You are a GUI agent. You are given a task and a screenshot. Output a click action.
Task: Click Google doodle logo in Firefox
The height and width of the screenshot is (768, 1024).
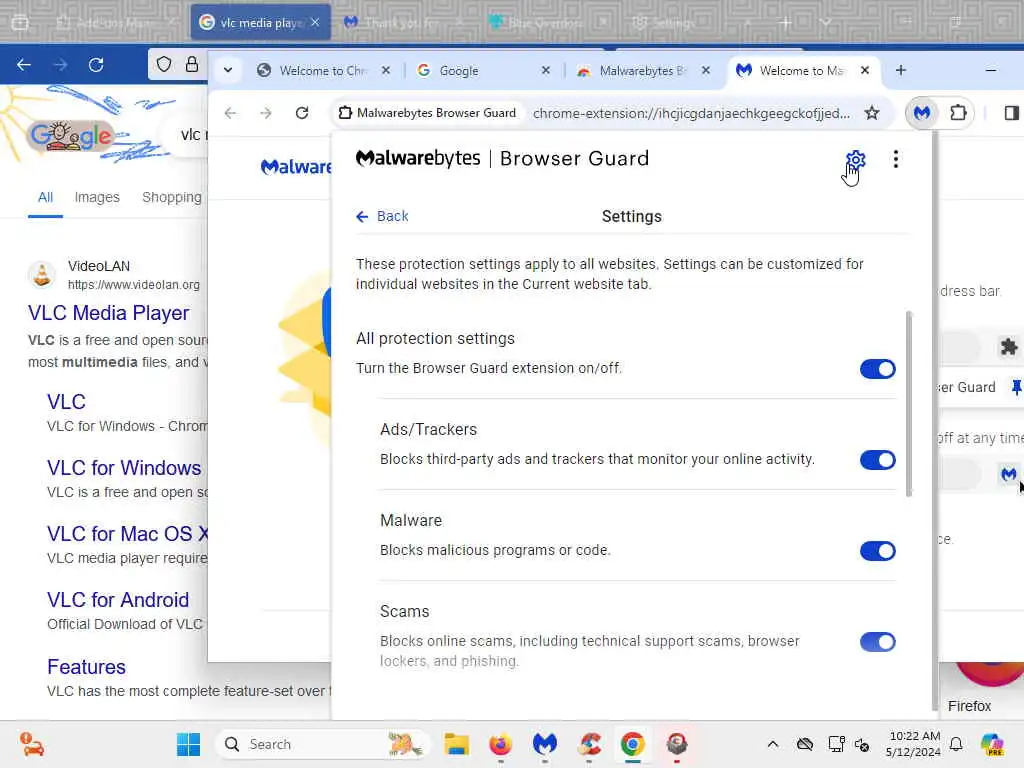point(72,136)
